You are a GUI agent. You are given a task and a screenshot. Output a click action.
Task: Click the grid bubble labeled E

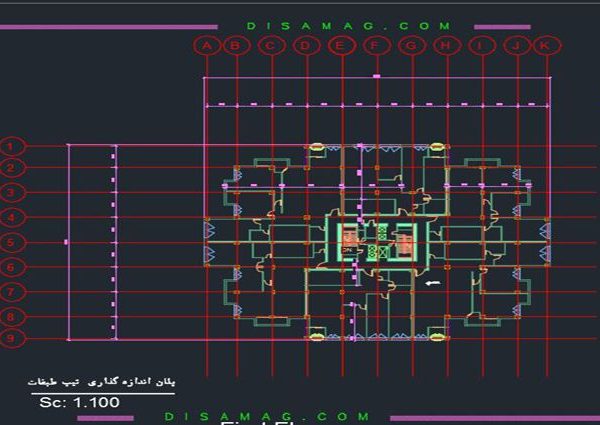[342, 46]
